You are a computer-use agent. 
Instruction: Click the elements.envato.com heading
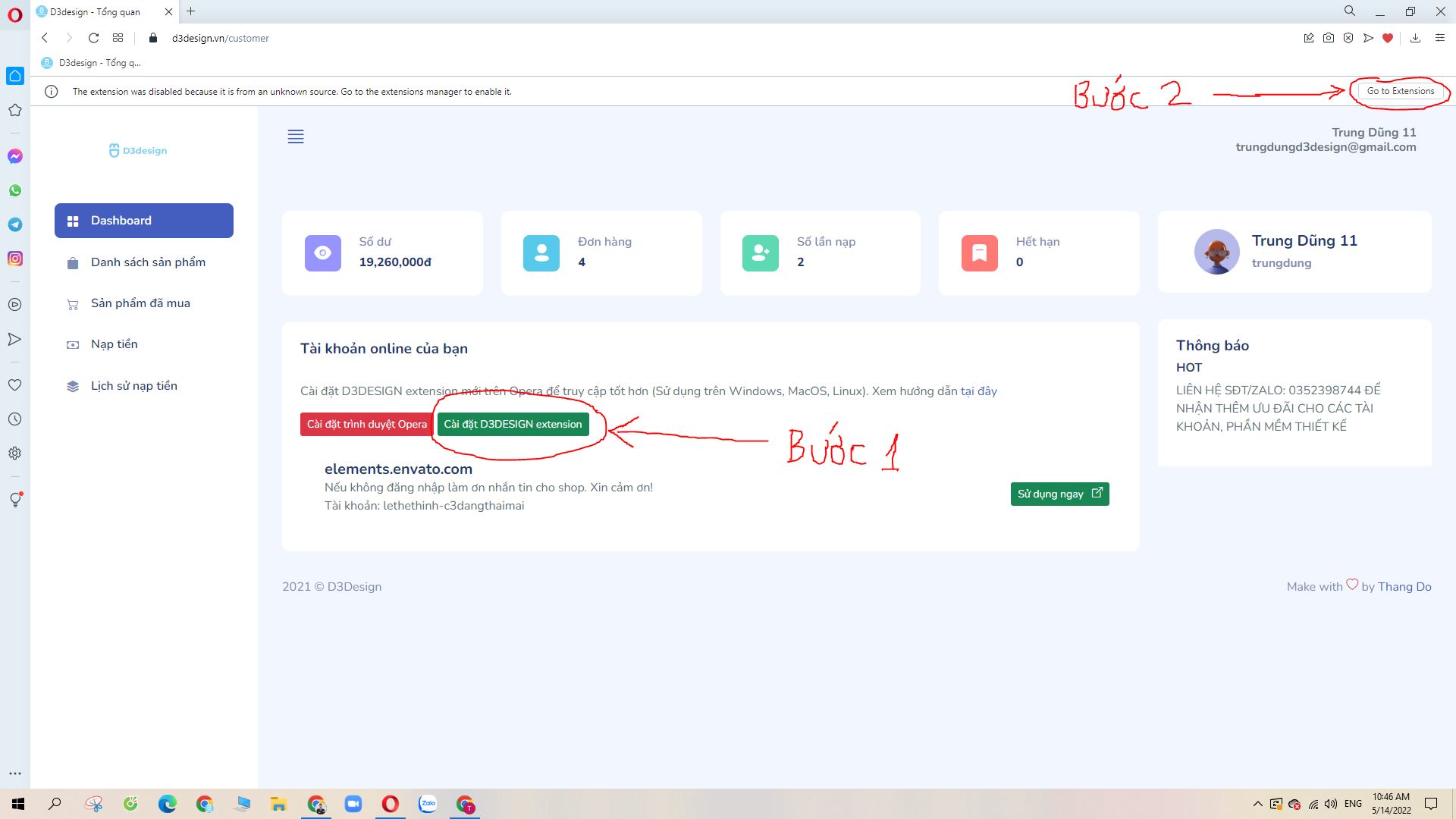coord(398,469)
